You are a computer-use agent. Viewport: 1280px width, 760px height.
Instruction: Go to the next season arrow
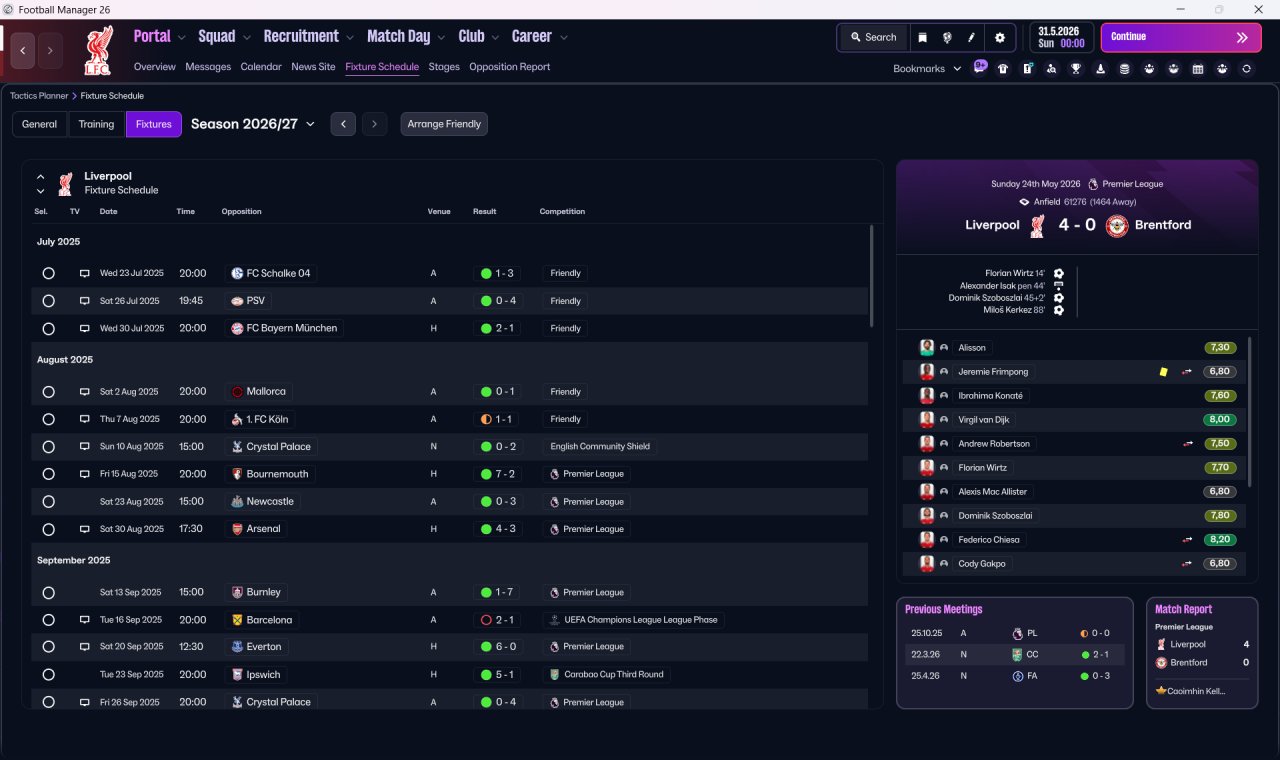click(374, 124)
